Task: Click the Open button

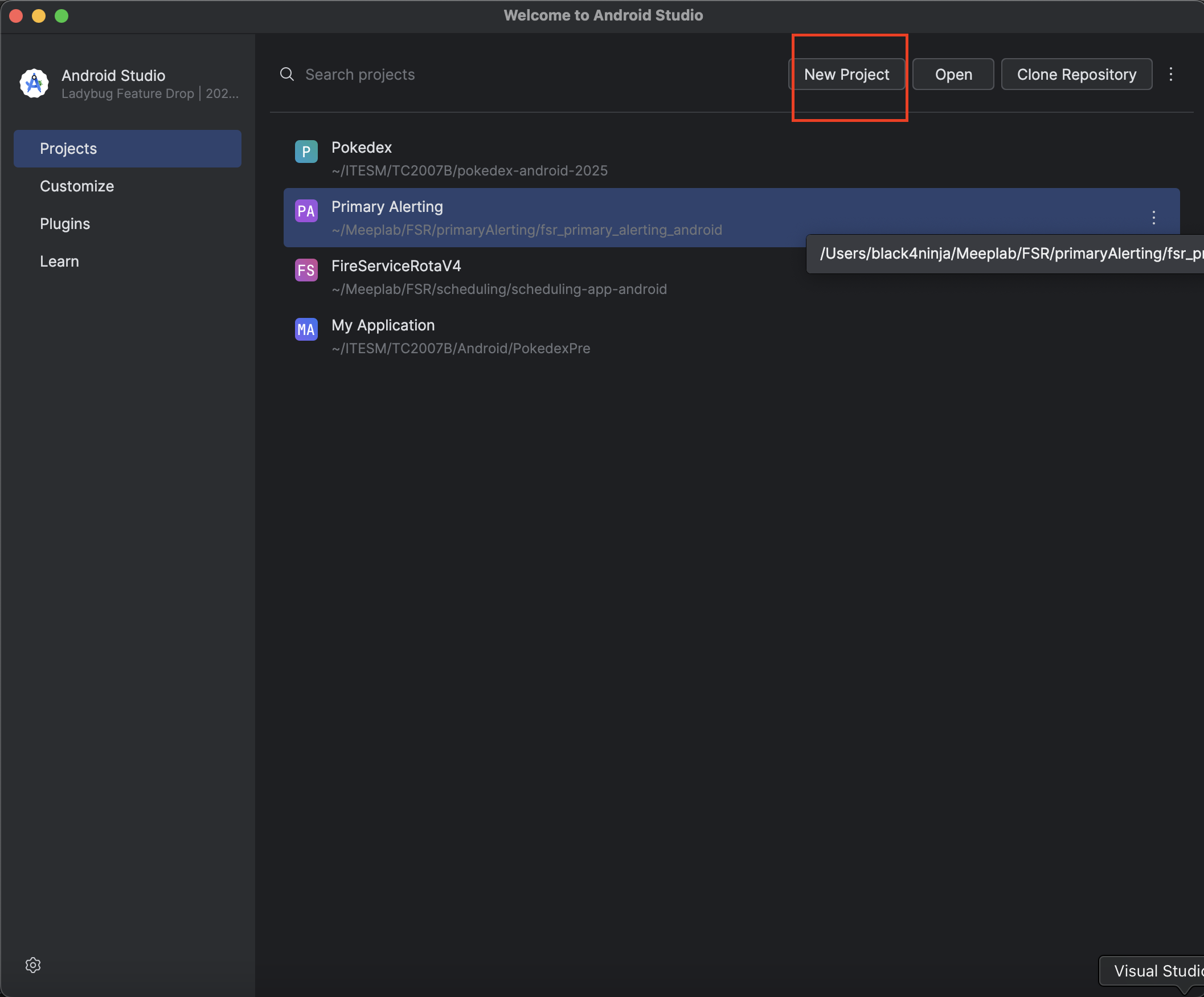Action: [953, 75]
